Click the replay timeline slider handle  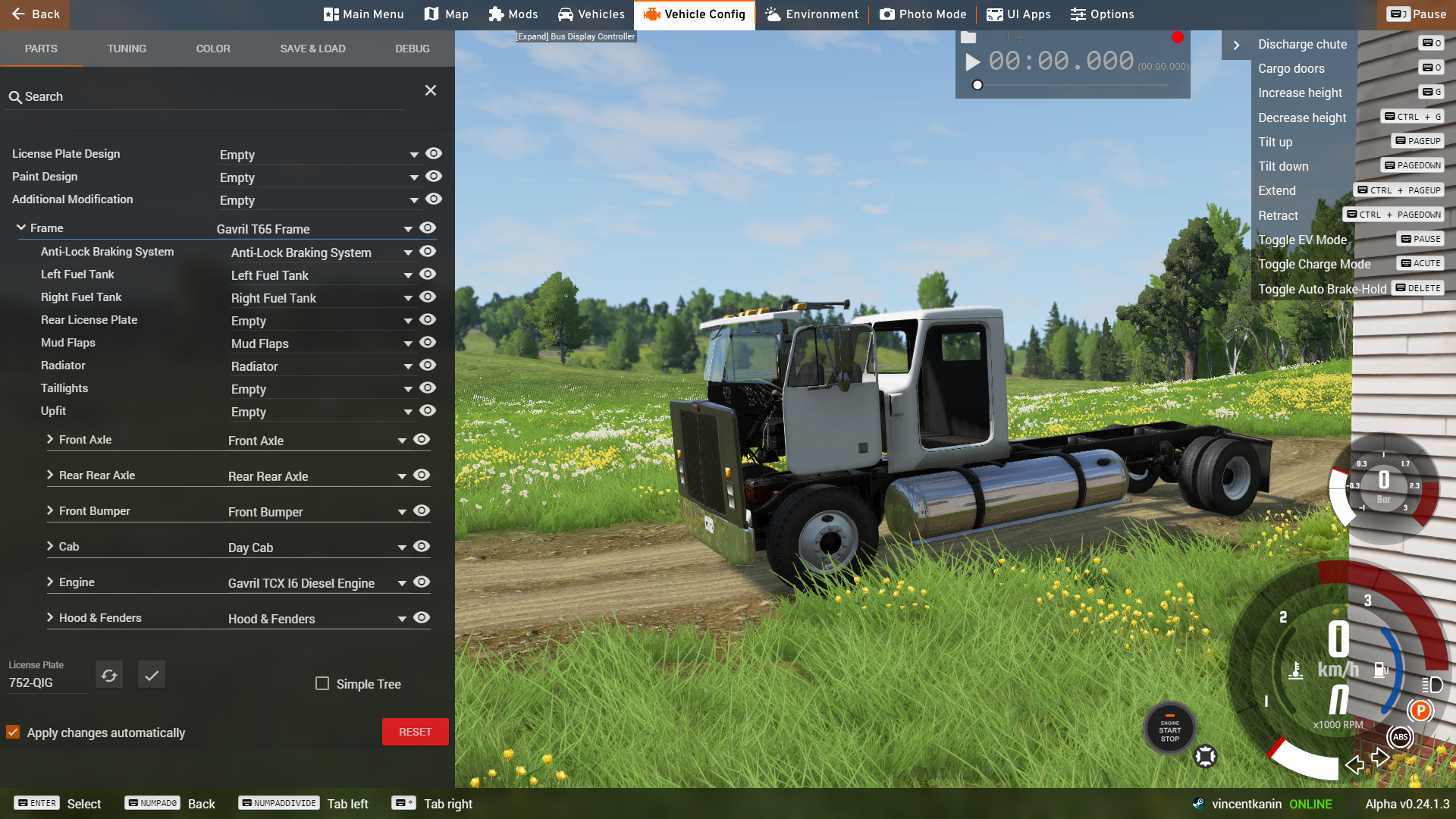(x=977, y=85)
